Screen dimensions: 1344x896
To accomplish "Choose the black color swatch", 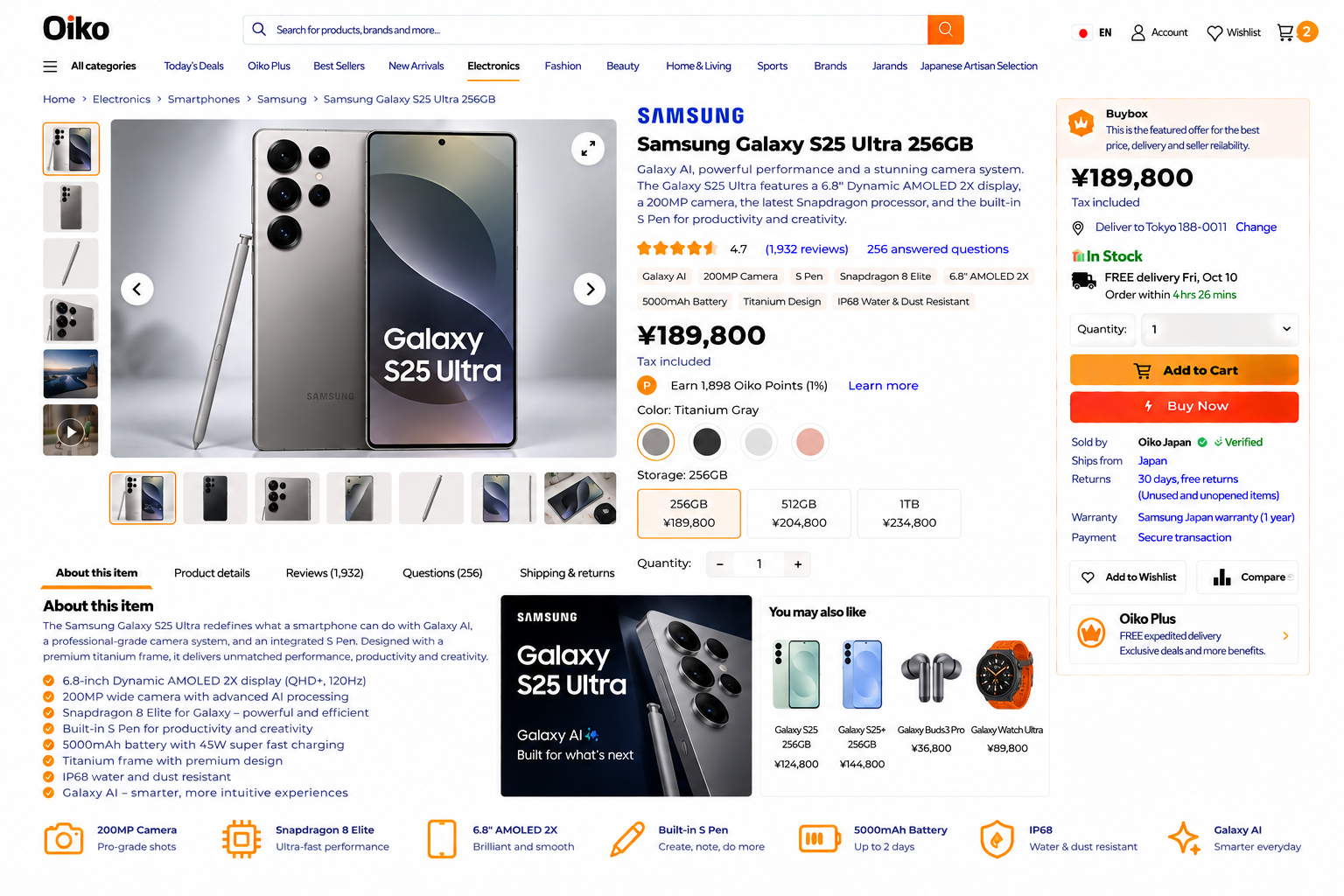I will [x=707, y=442].
